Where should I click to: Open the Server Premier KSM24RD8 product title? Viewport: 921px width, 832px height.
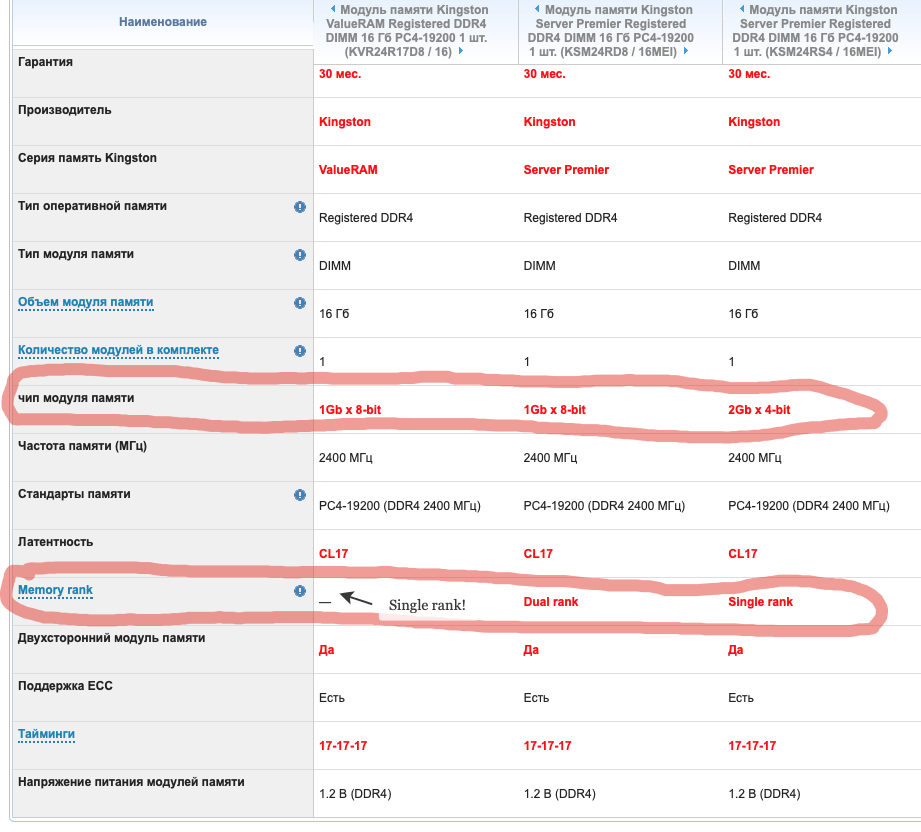pos(611,31)
